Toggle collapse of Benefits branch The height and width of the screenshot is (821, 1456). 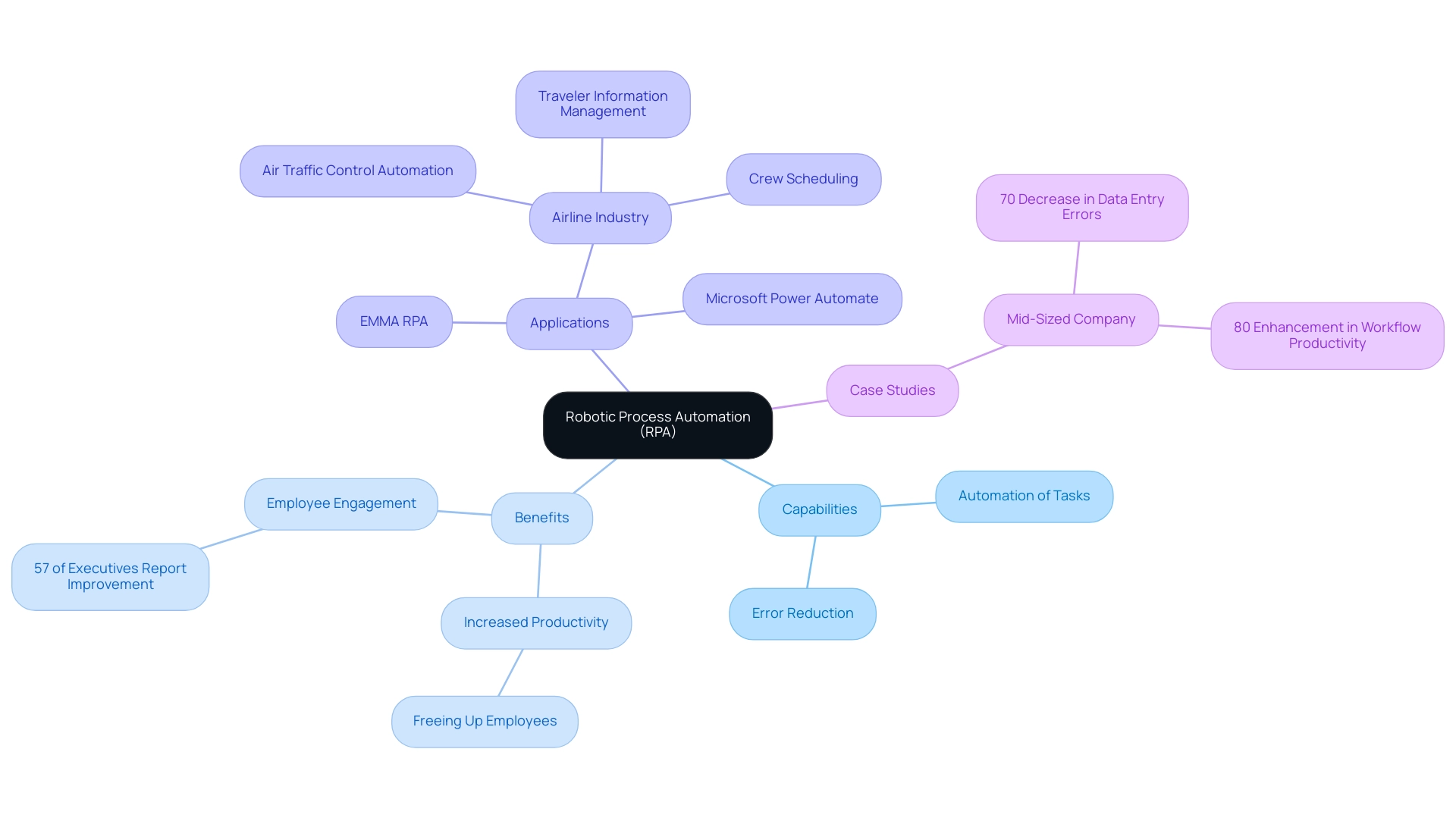pyautogui.click(x=542, y=517)
